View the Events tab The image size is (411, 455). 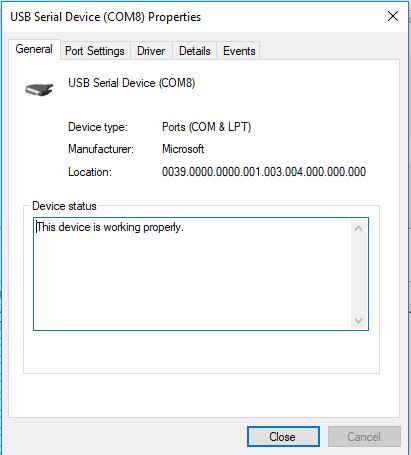[239, 51]
